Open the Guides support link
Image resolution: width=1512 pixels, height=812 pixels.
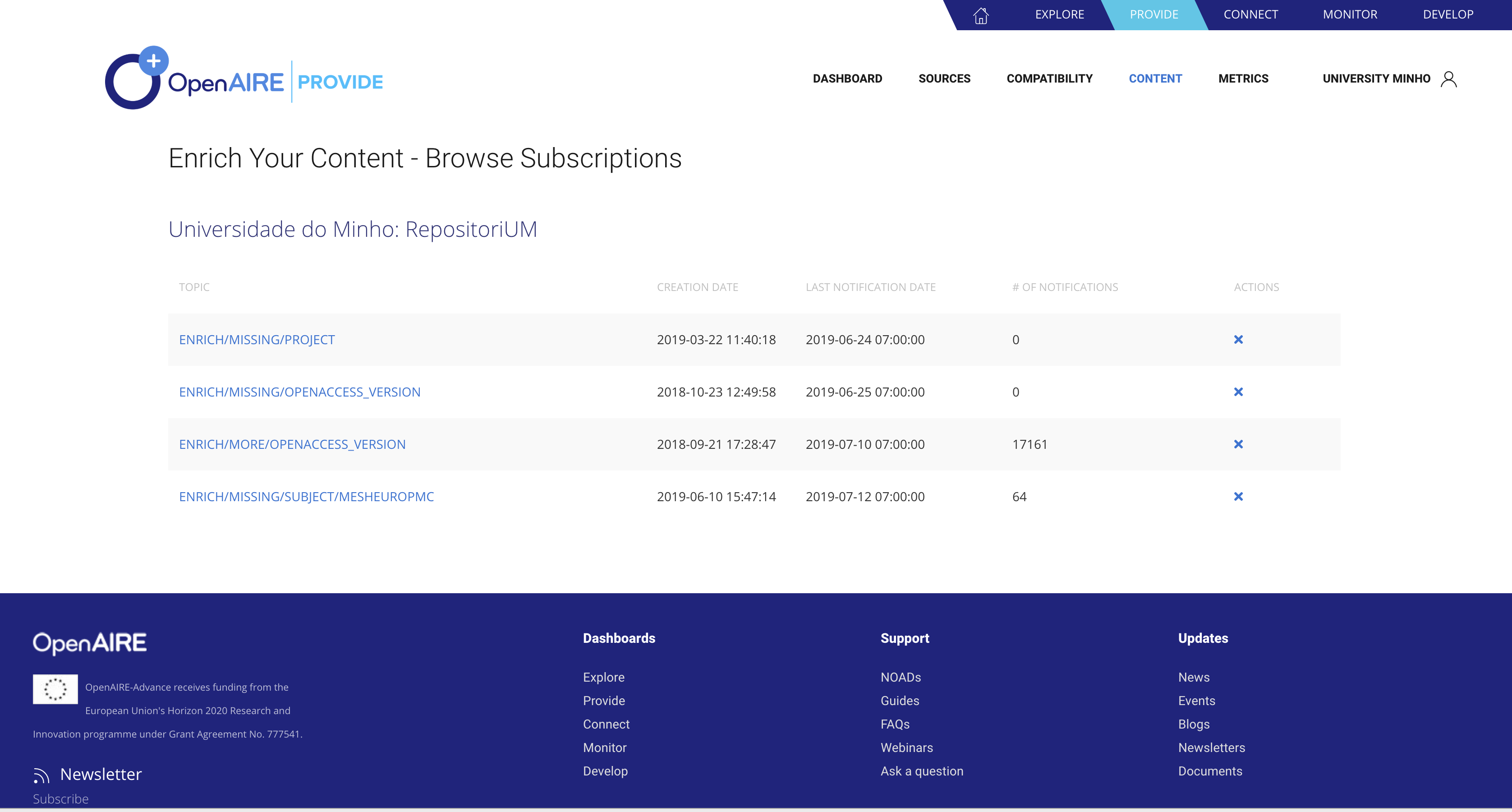[x=900, y=701]
